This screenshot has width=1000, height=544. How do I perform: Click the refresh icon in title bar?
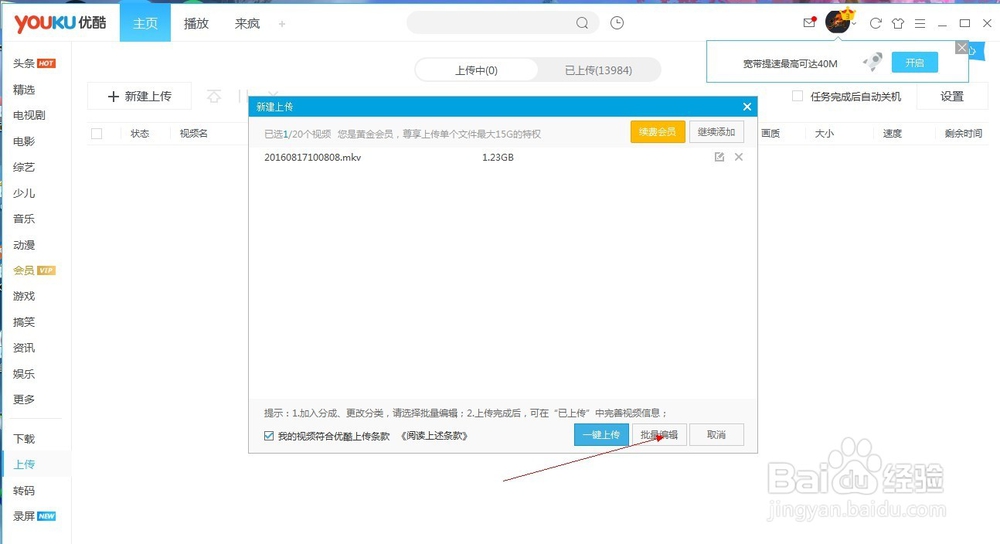click(x=876, y=24)
